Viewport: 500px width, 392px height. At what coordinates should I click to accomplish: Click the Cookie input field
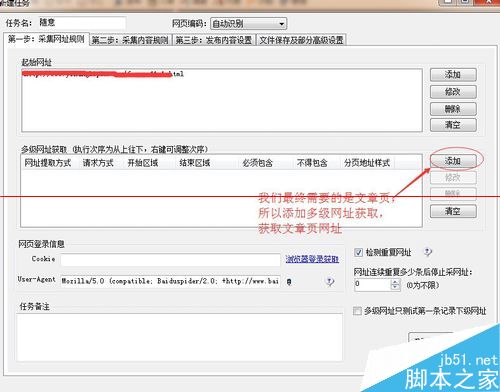click(170, 260)
